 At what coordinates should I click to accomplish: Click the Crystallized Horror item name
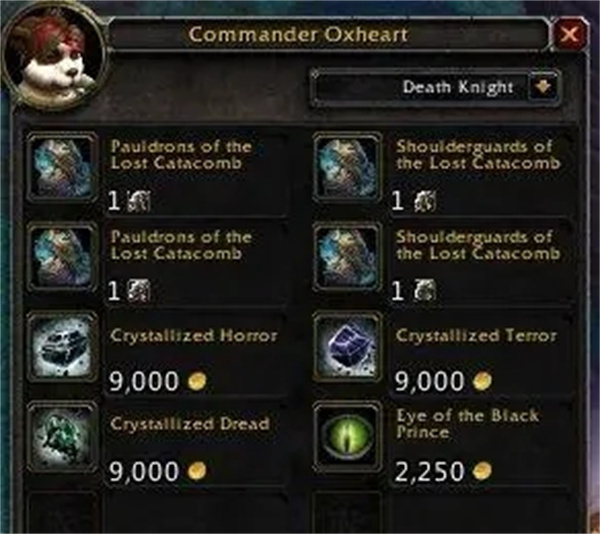click(x=193, y=336)
